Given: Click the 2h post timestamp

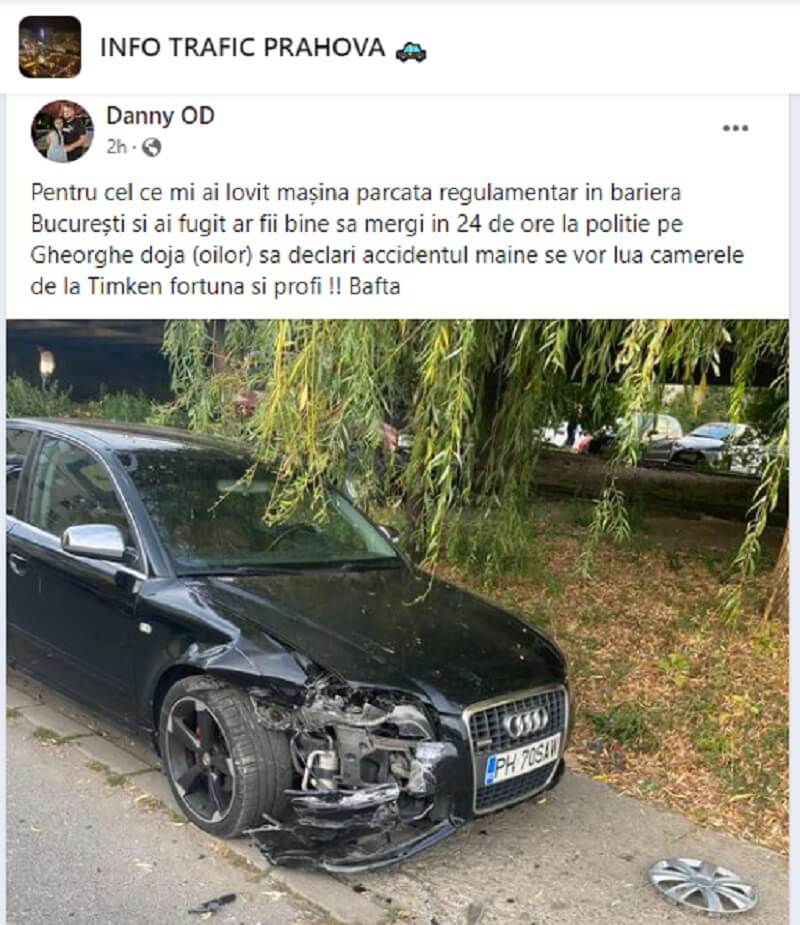Looking at the screenshot, I should click(x=116, y=147).
